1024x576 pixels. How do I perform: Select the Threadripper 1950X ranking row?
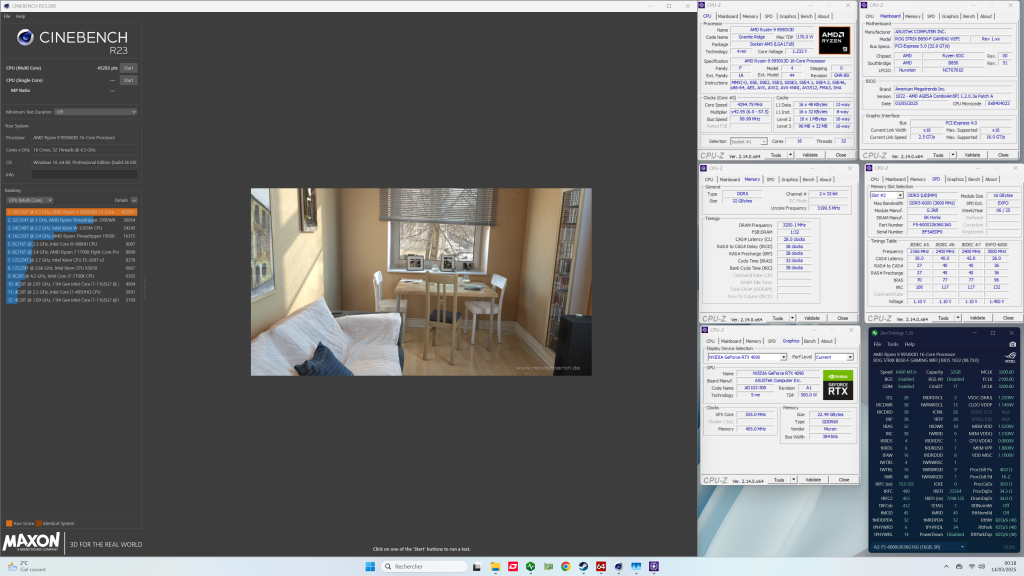tap(72, 236)
